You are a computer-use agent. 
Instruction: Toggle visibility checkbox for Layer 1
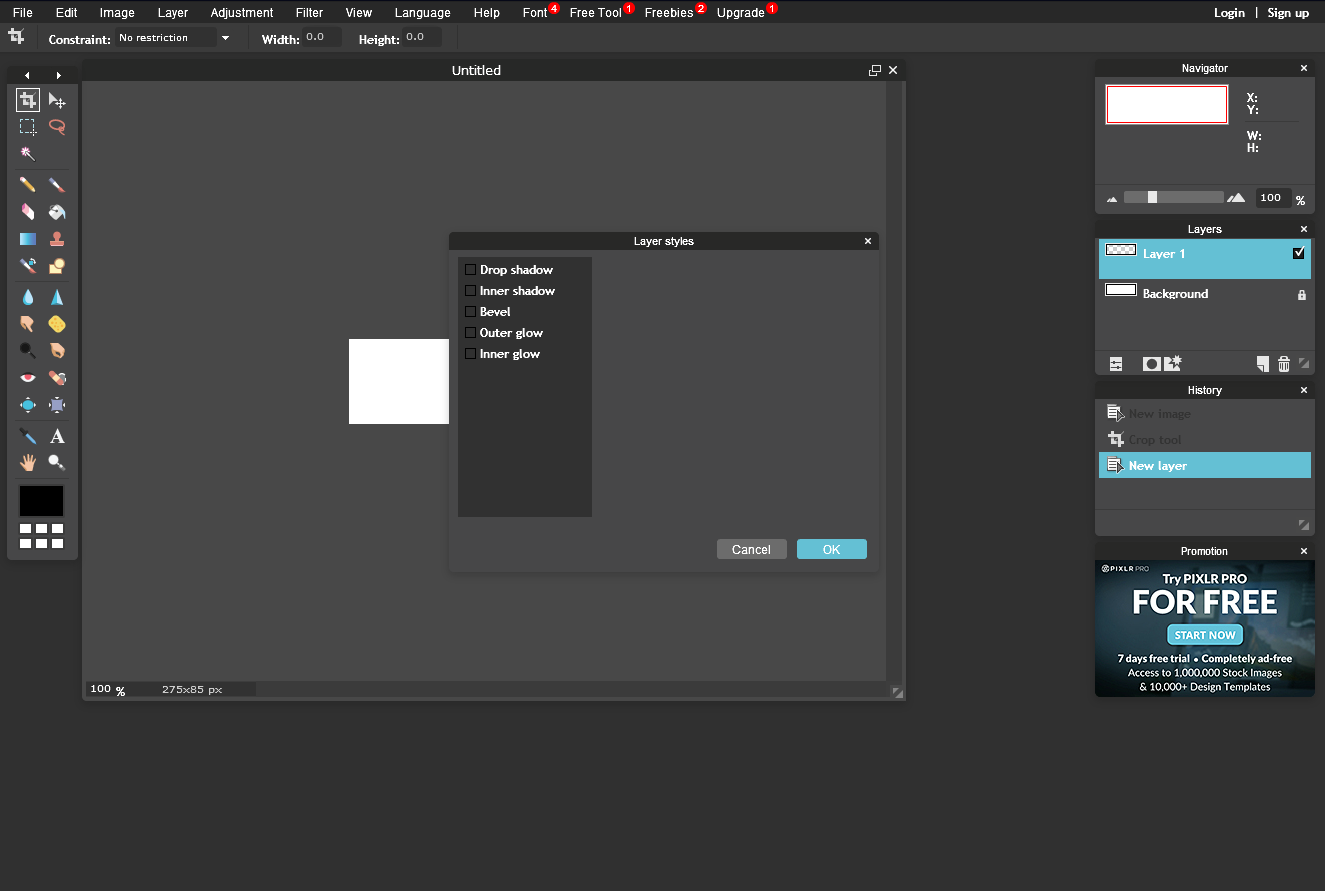point(1298,253)
